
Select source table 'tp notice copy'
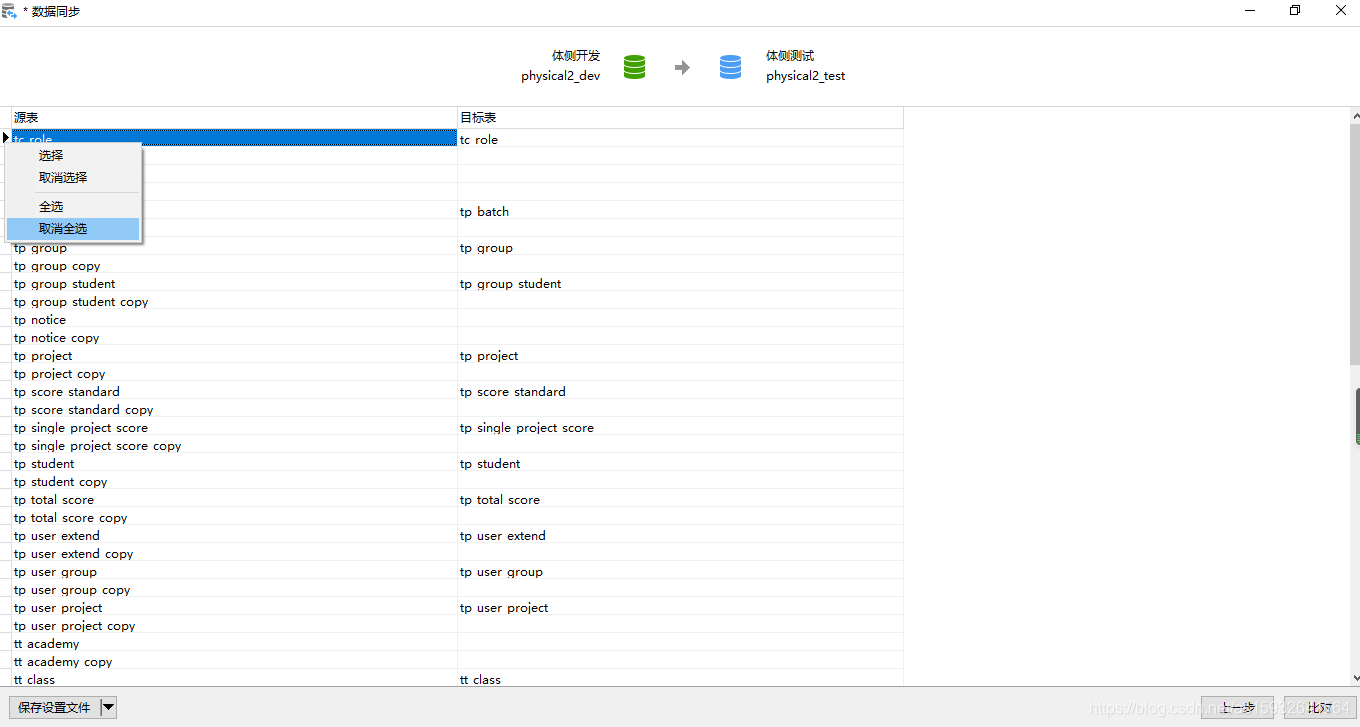234,338
